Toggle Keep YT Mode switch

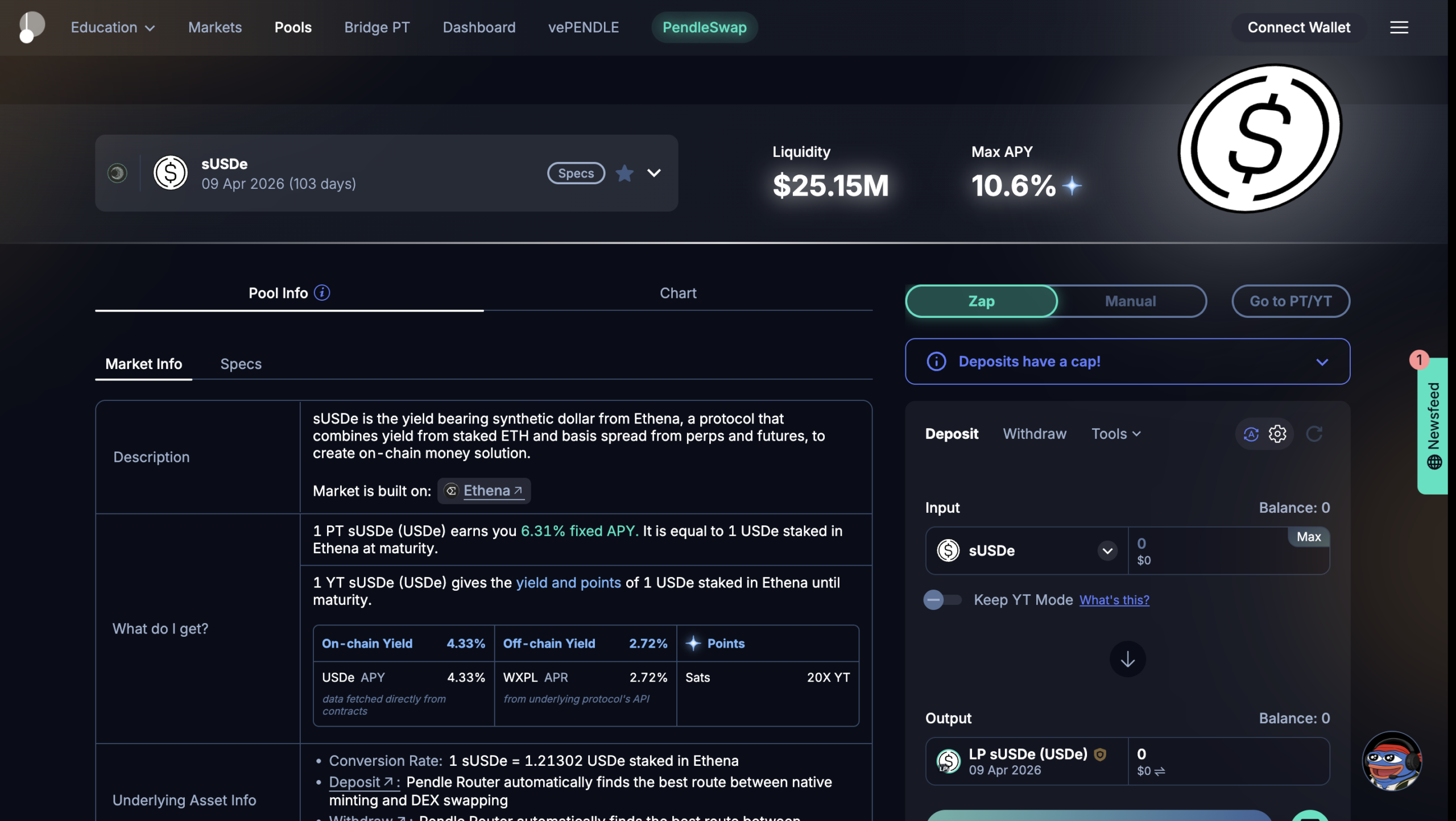pyautogui.click(x=942, y=600)
